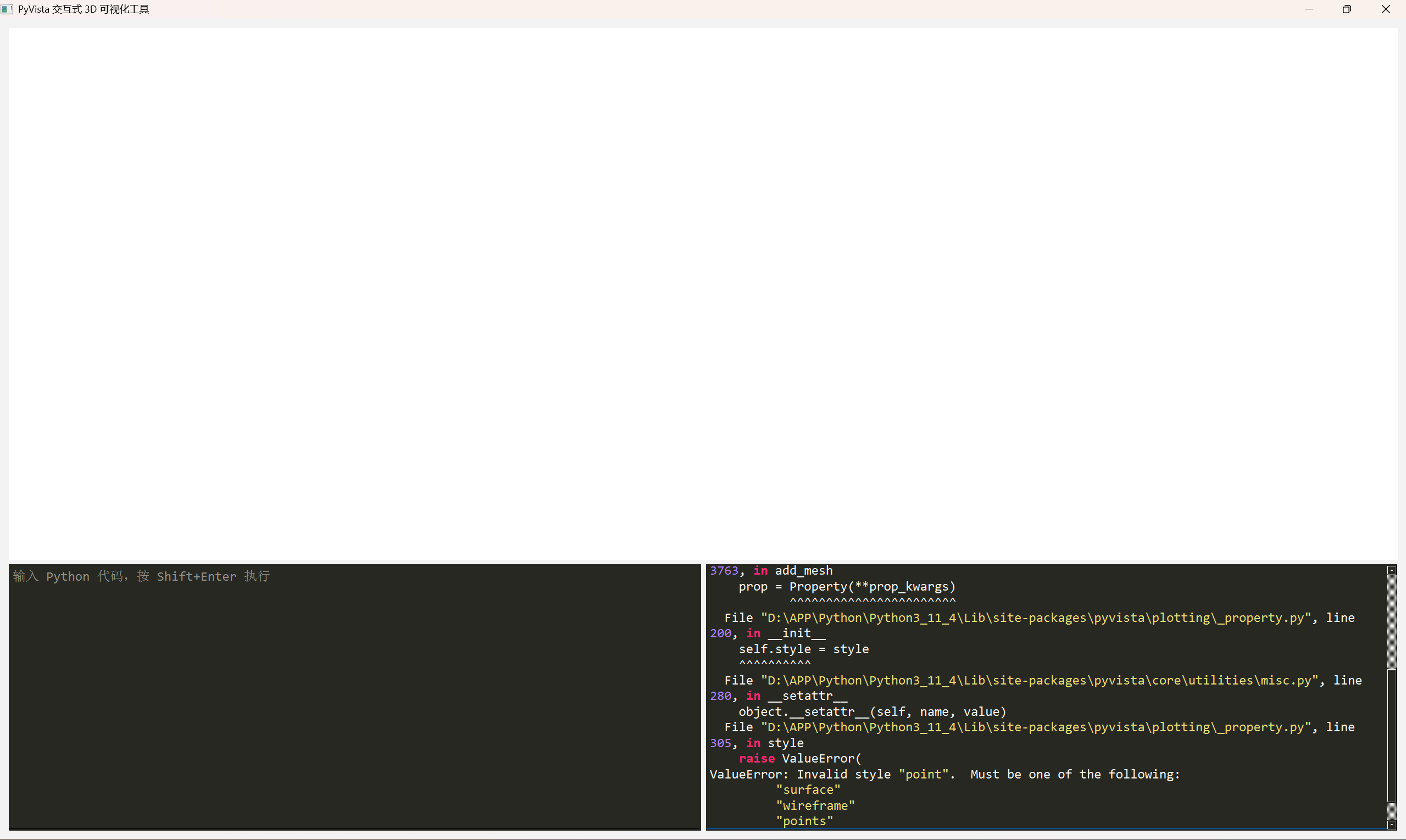Click the "wireframe" text in error output
This screenshot has height=840, width=1406.
pos(815,805)
